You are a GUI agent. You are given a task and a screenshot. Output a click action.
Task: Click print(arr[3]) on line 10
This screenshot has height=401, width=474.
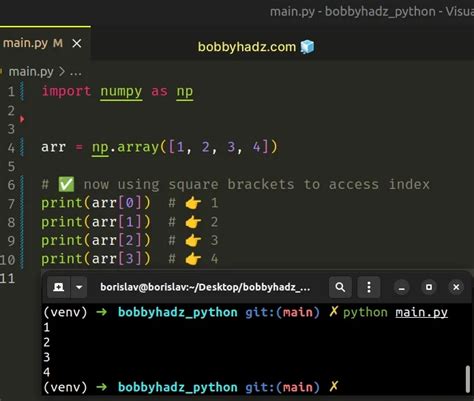(x=96, y=259)
